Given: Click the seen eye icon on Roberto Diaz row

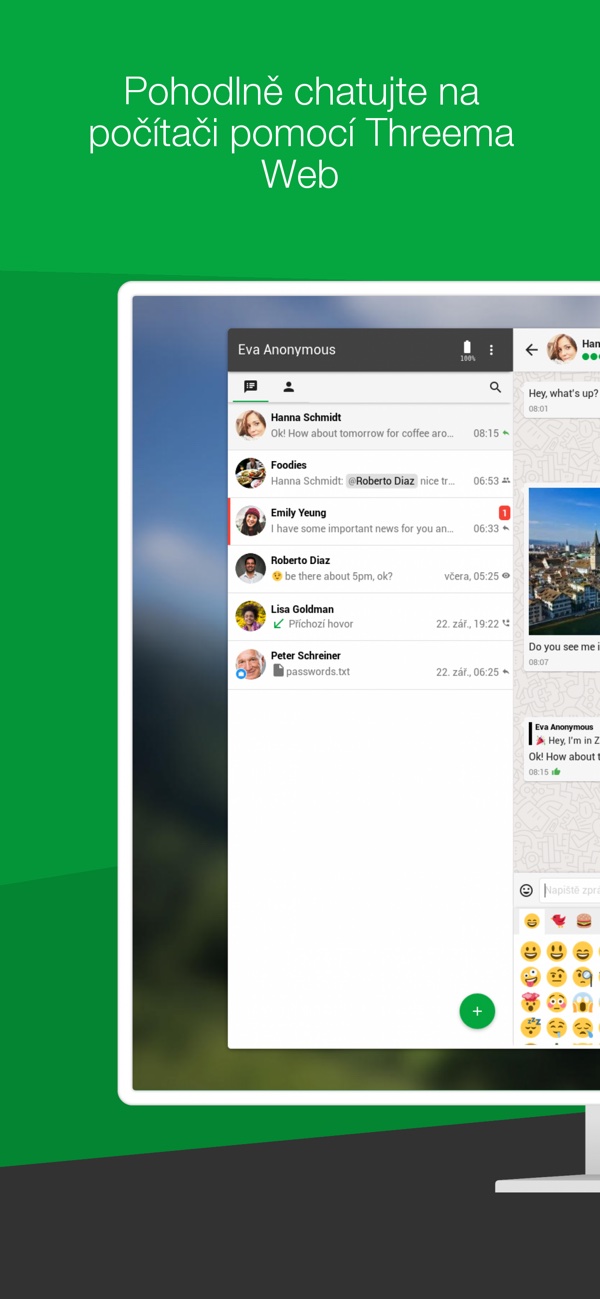Looking at the screenshot, I should tap(506, 576).
